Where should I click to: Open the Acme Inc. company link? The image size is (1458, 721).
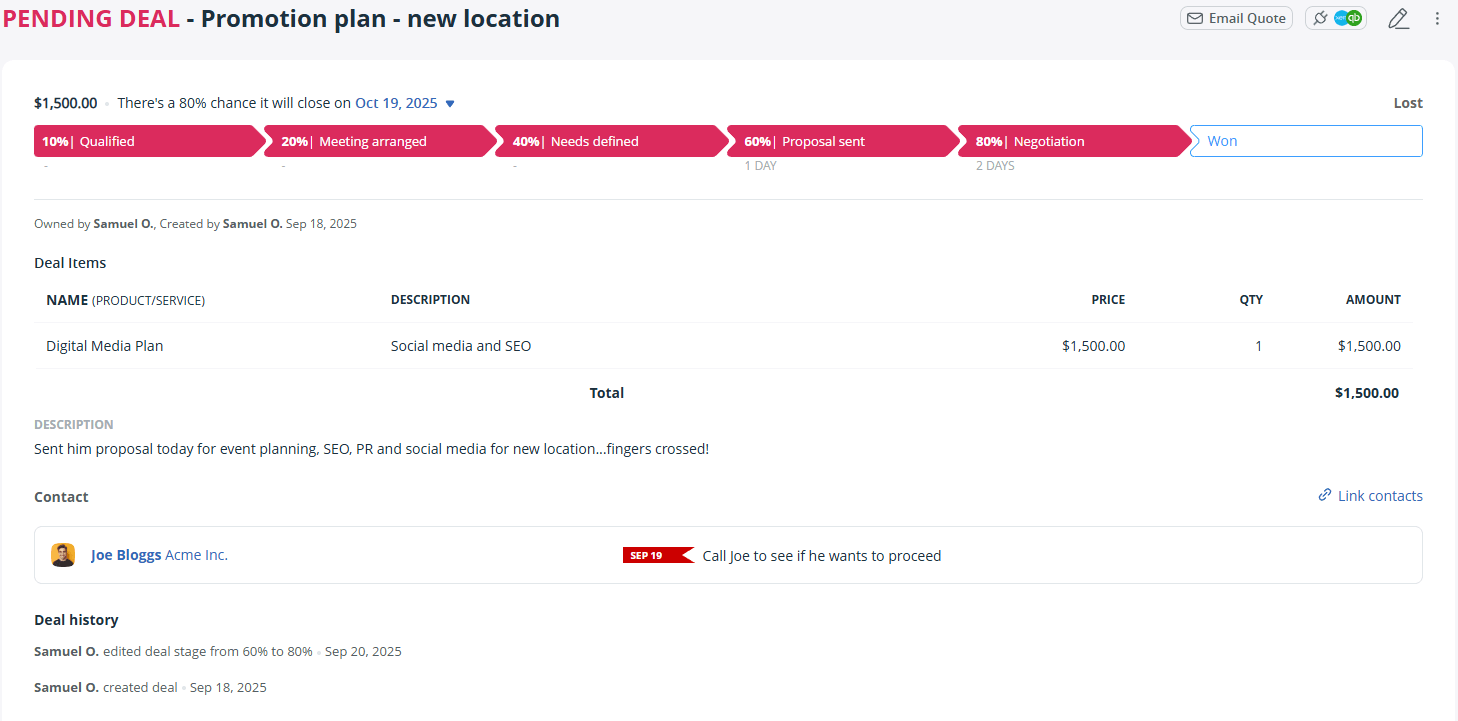click(197, 554)
